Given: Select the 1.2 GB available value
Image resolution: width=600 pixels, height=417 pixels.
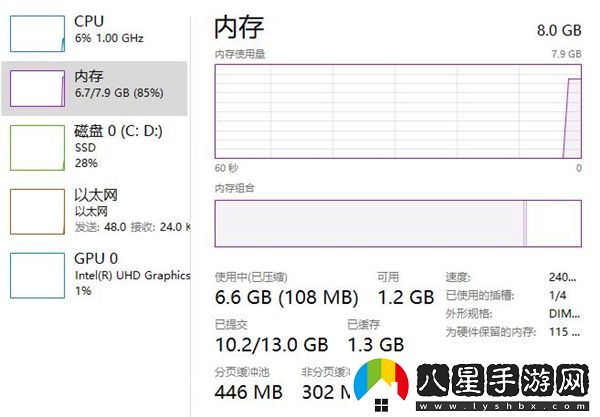Looking at the screenshot, I should [x=405, y=297].
